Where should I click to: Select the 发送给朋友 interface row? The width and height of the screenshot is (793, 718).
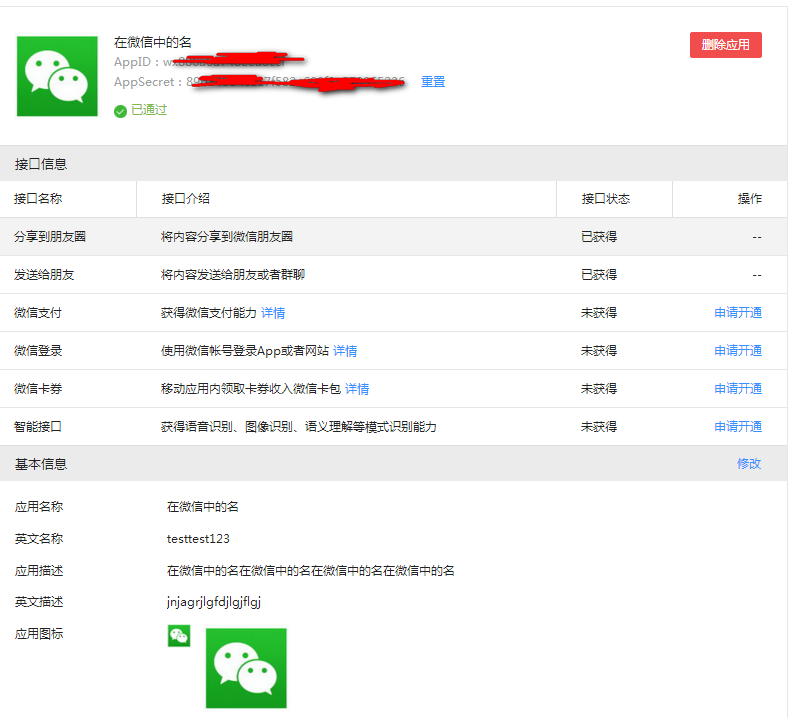44,275
